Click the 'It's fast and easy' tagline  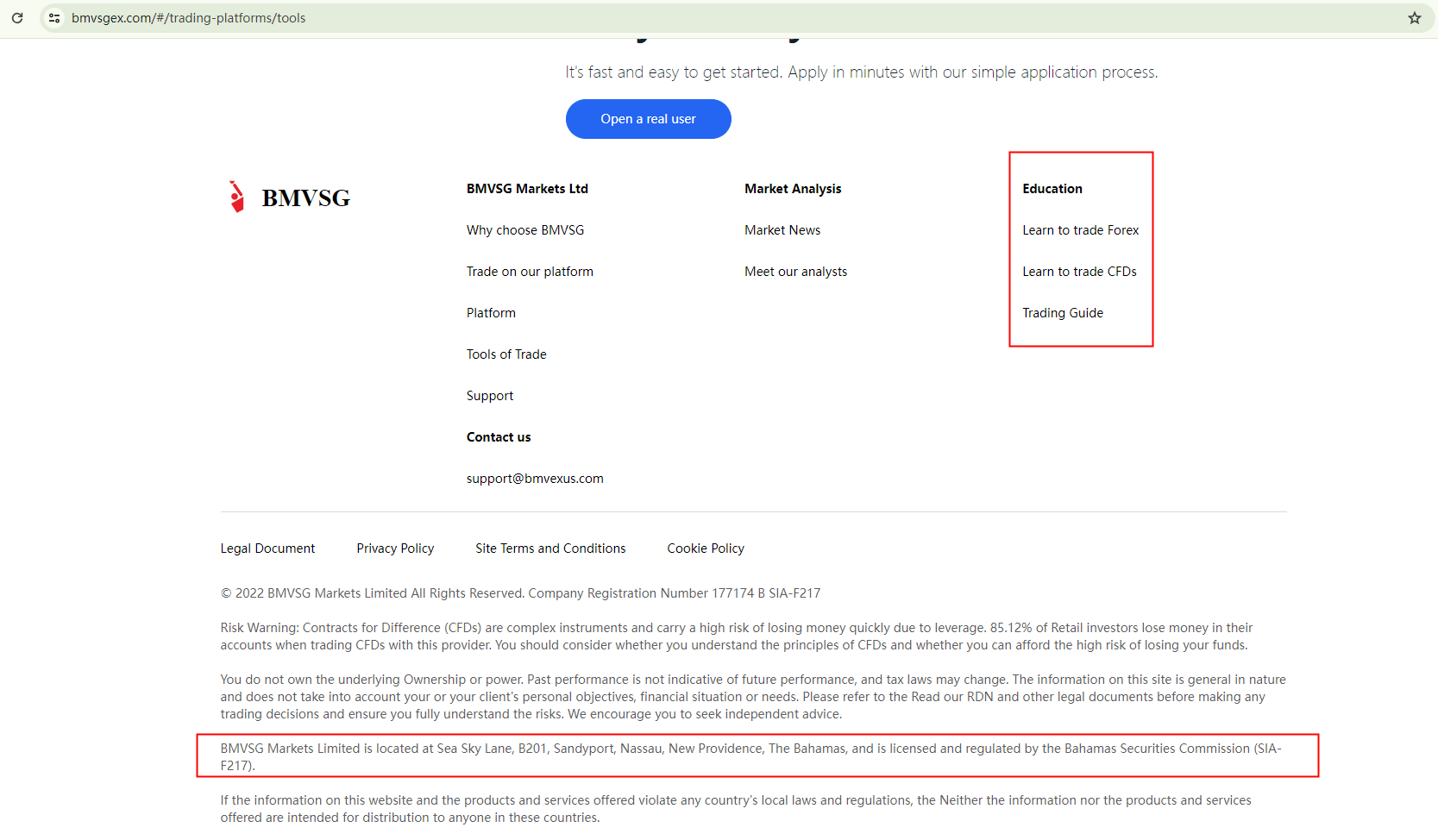(x=862, y=72)
